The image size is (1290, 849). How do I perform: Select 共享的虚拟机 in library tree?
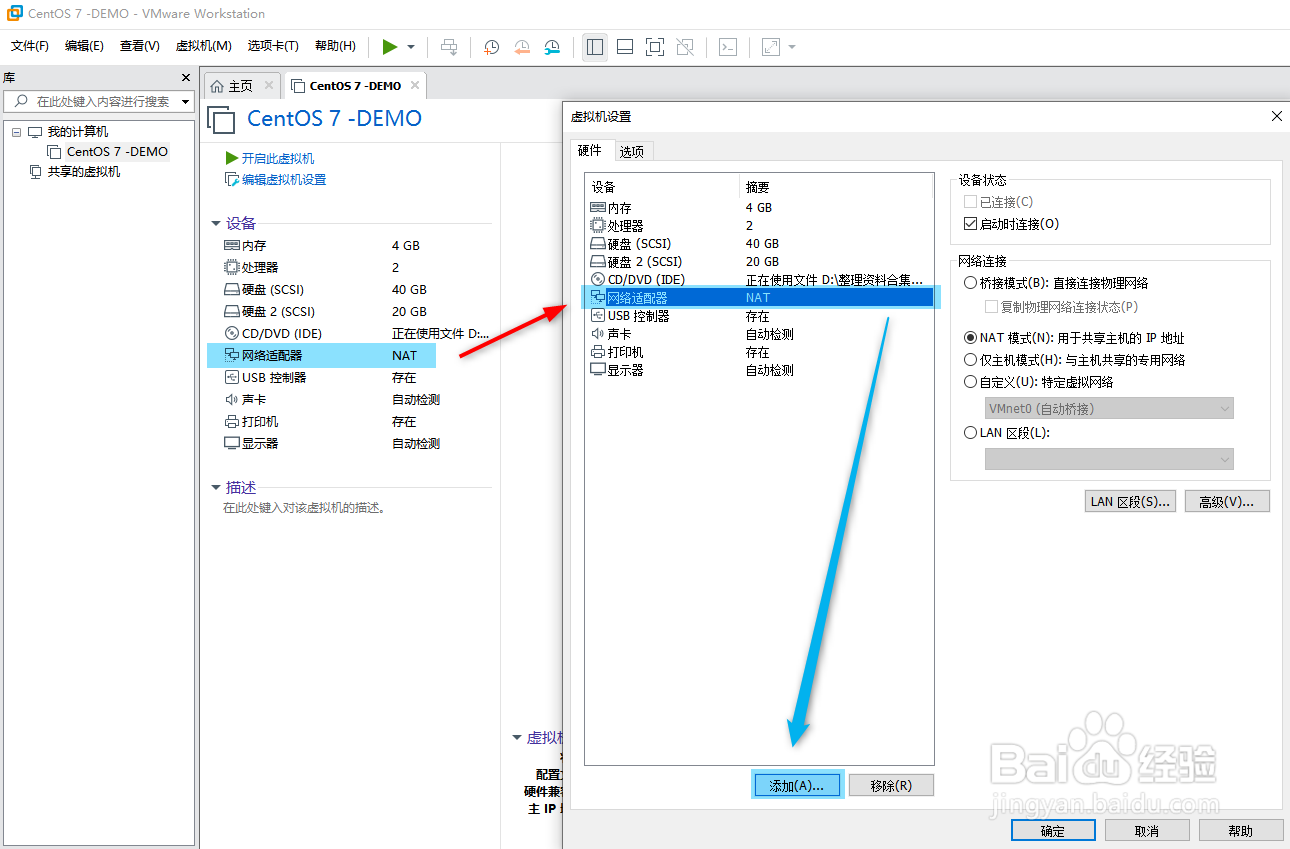(83, 172)
